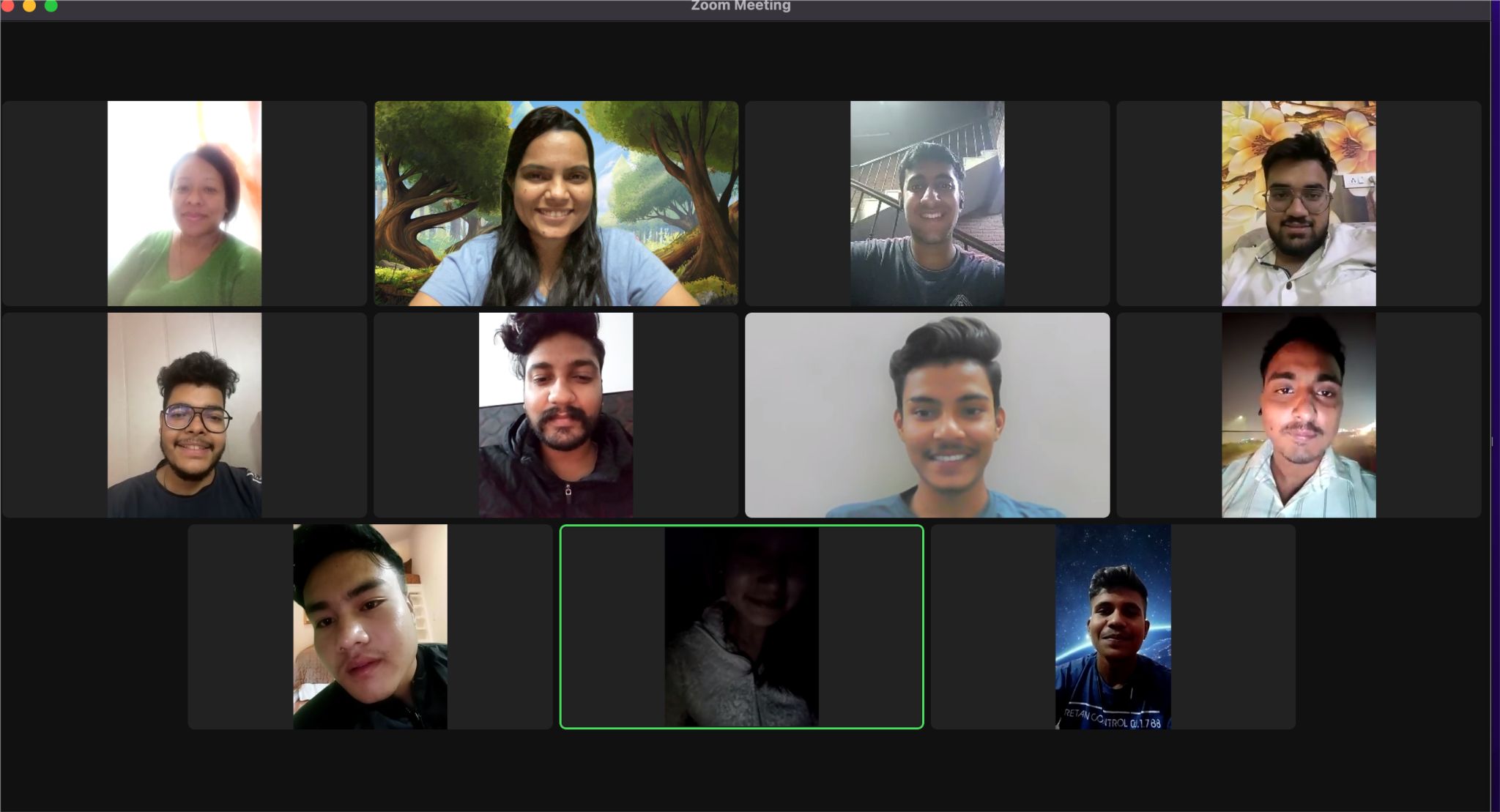Minimize the Zoom Meeting window with yellow button
1500x812 pixels.
[29, 5]
